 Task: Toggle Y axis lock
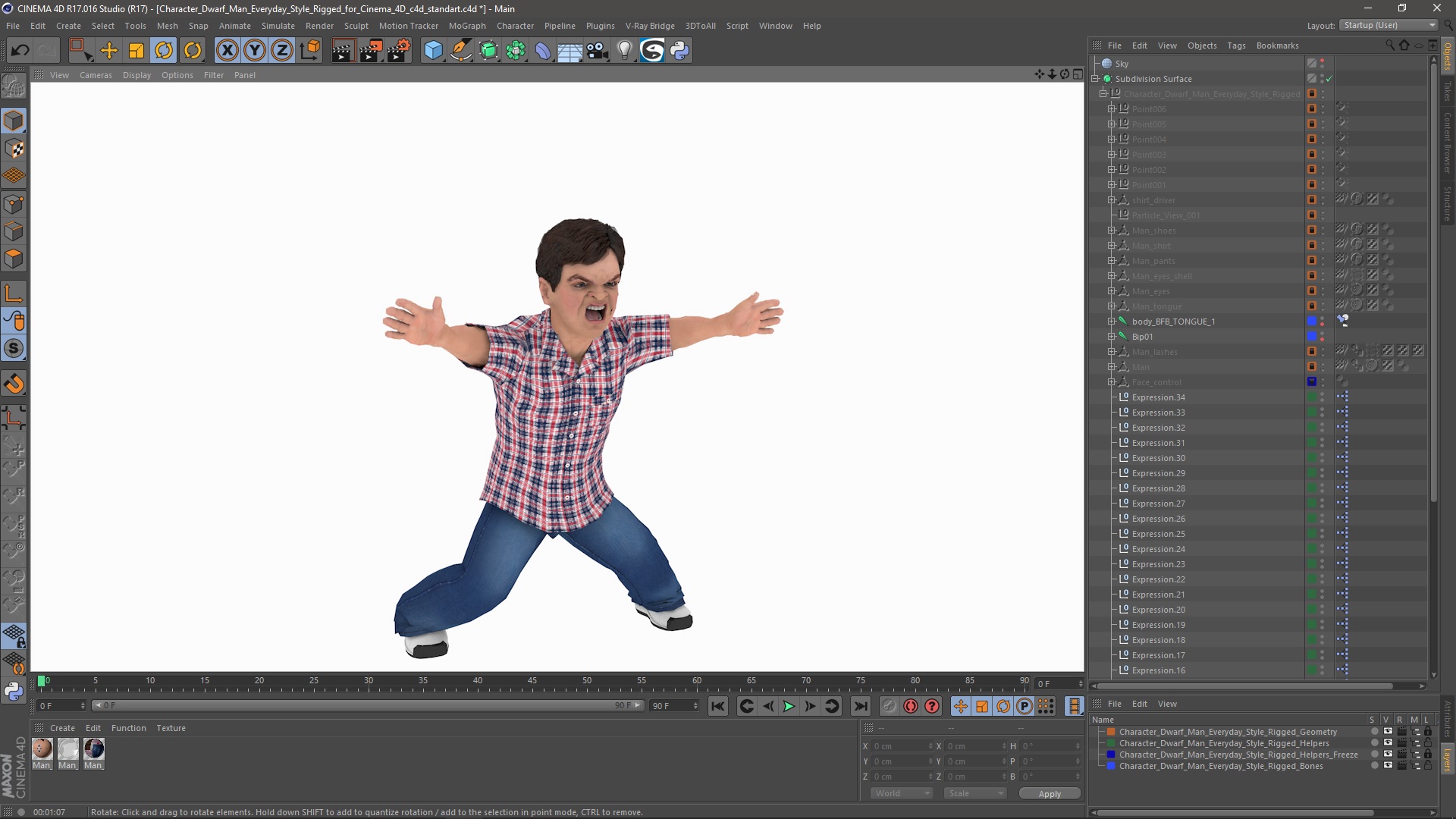255,51
